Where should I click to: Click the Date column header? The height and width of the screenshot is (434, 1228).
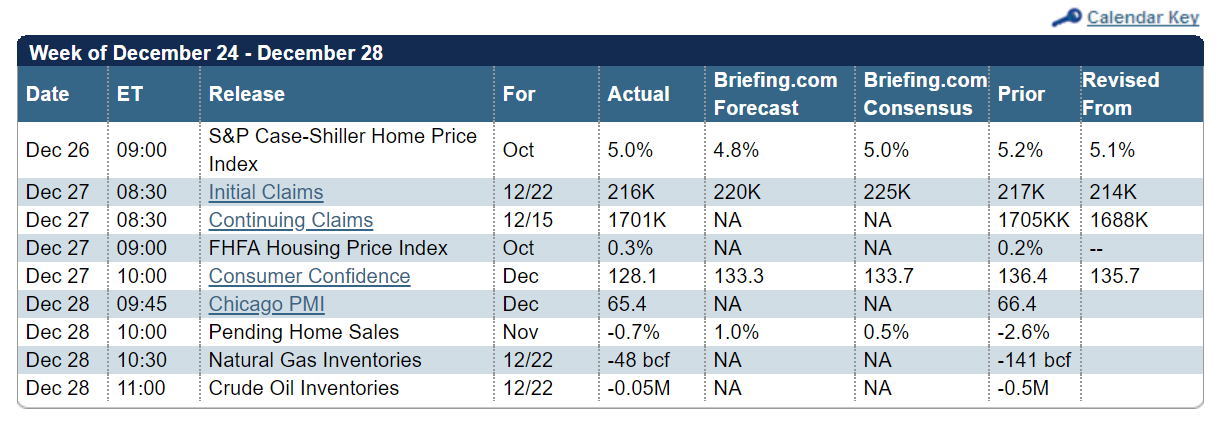48,94
